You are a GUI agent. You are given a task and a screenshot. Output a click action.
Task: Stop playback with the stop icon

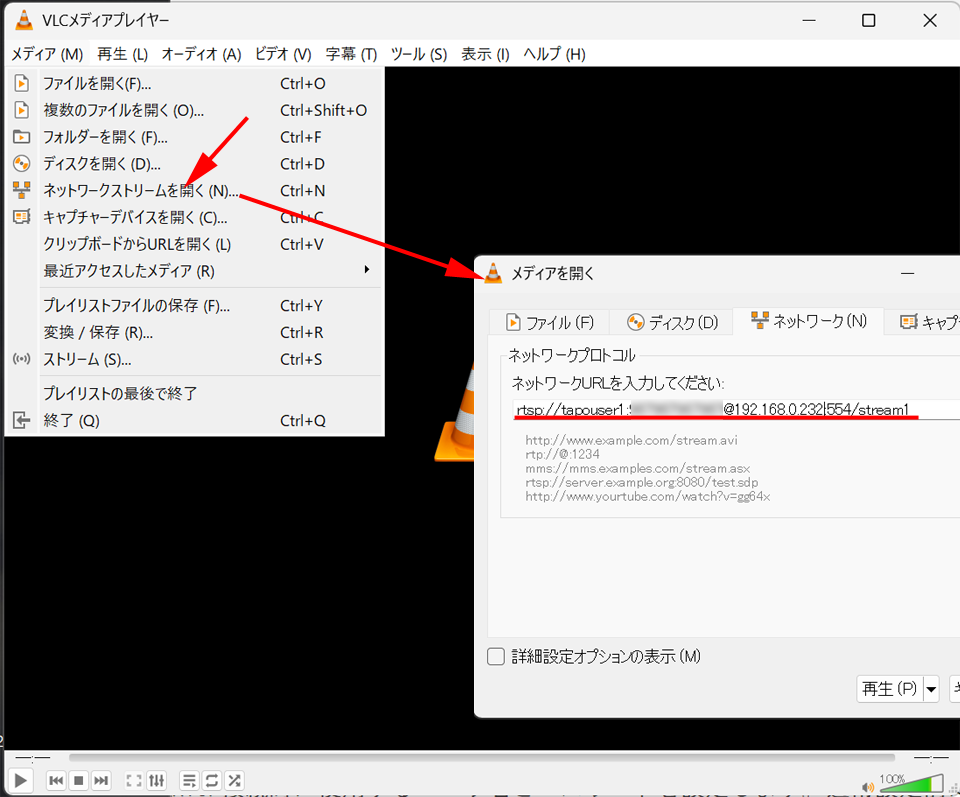pyautogui.click(x=79, y=780)
